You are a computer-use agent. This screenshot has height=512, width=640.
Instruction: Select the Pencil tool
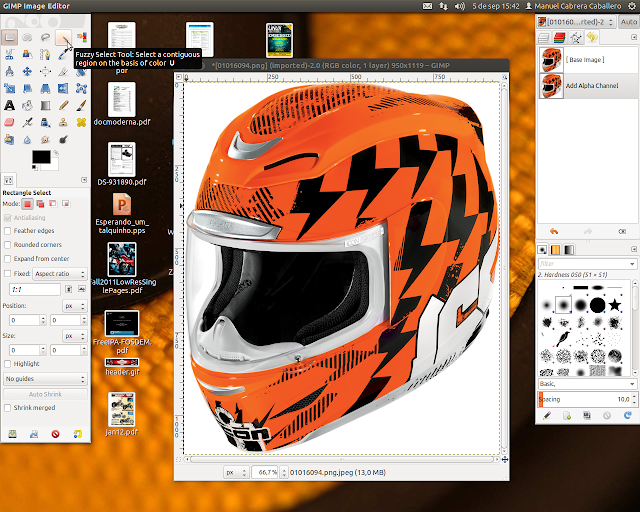(63, 105)
